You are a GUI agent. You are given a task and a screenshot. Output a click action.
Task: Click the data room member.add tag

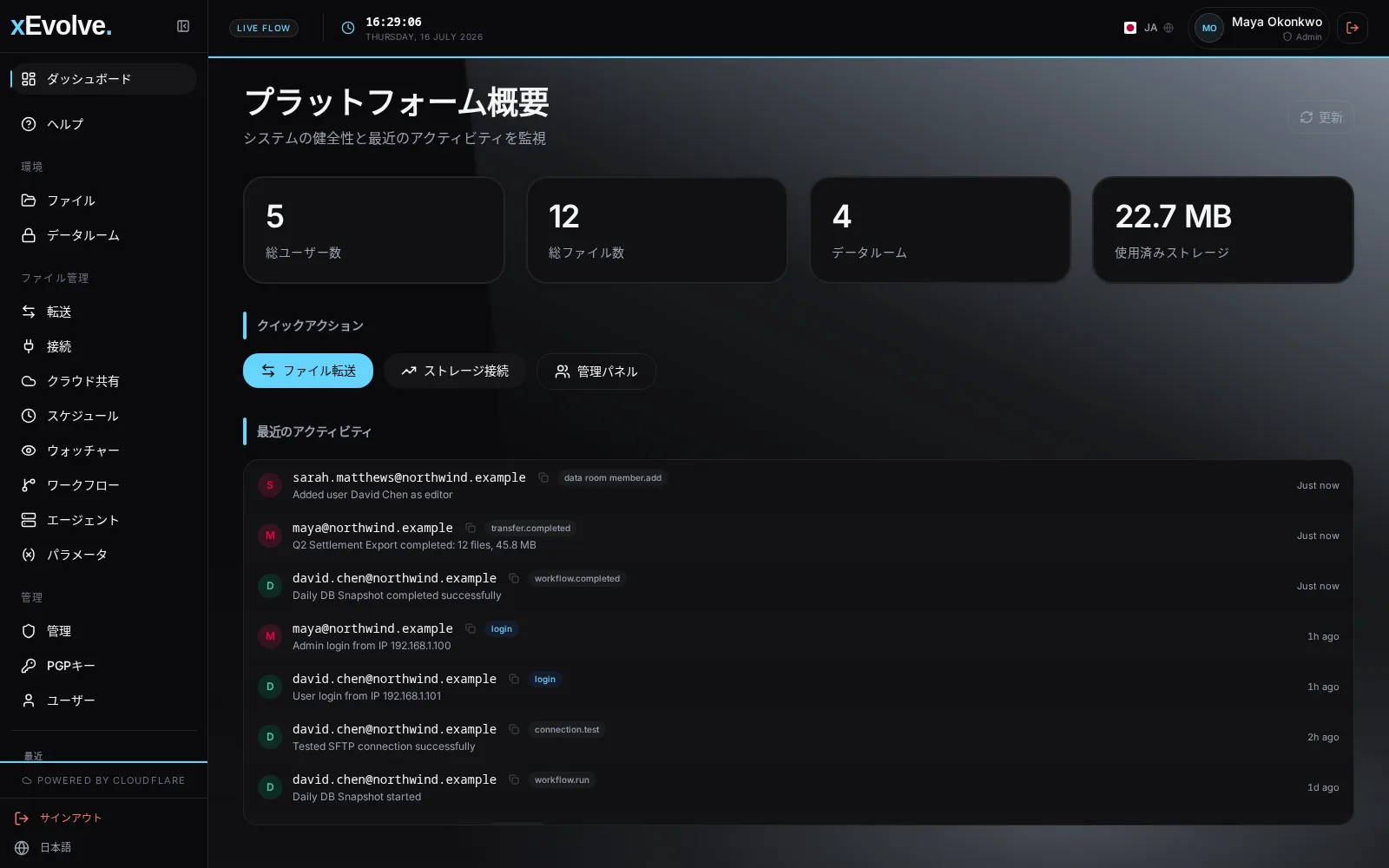click(x=613, y=477)
